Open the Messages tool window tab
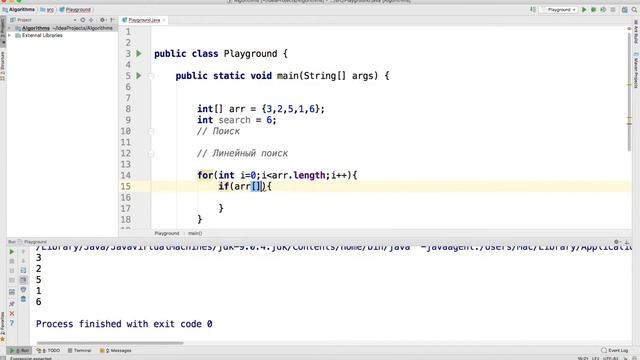 (x=116, y=350)
